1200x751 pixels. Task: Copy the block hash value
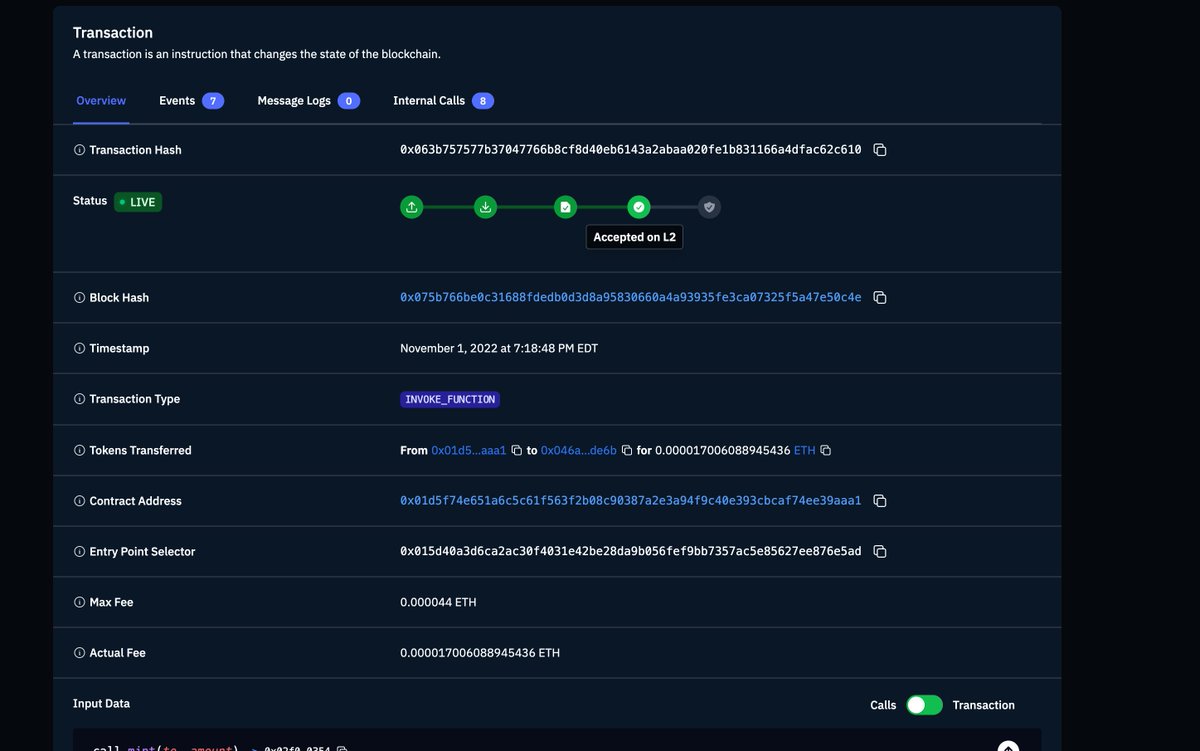880,298
